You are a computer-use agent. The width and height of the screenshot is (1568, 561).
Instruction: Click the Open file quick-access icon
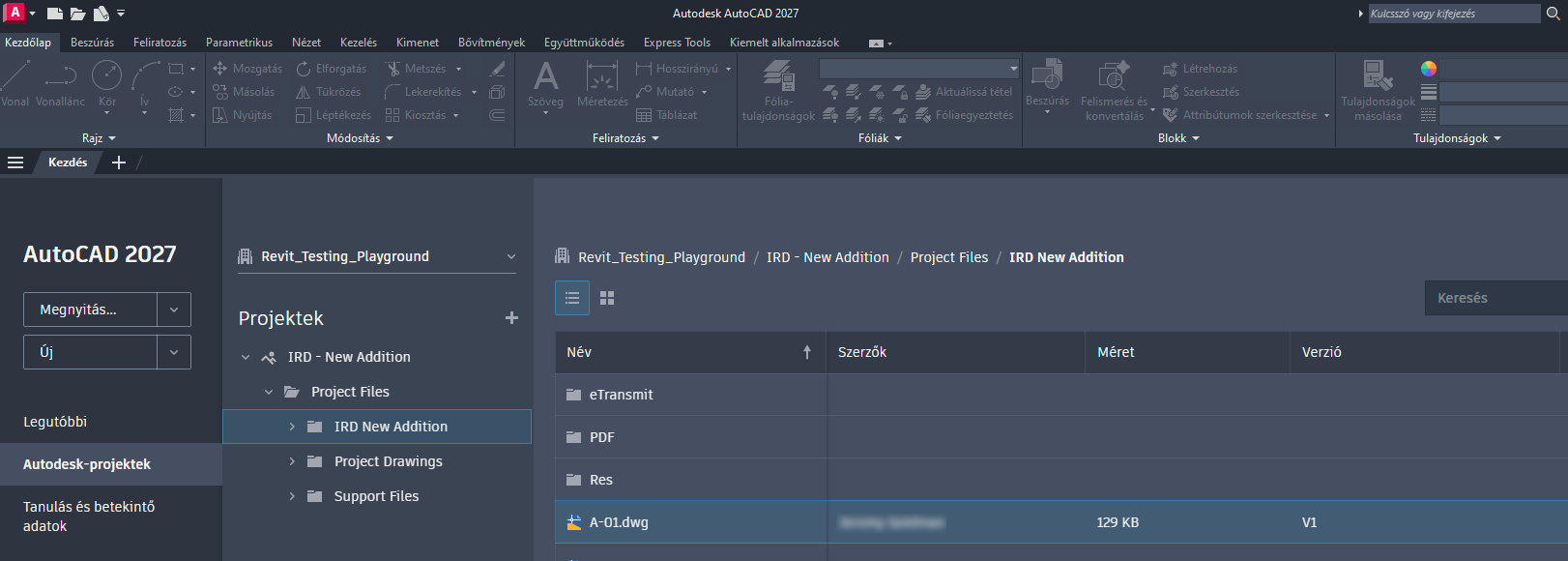click(x=77, y=14)
